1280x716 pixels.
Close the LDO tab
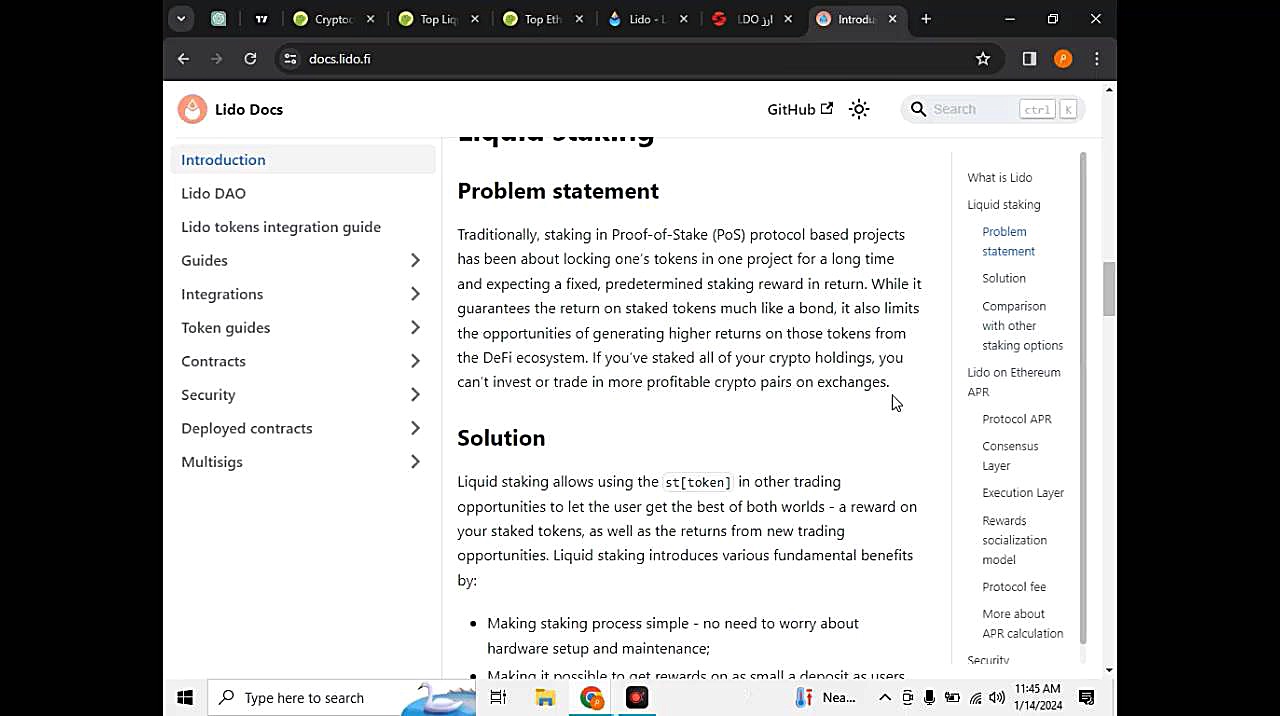point(789,19)
